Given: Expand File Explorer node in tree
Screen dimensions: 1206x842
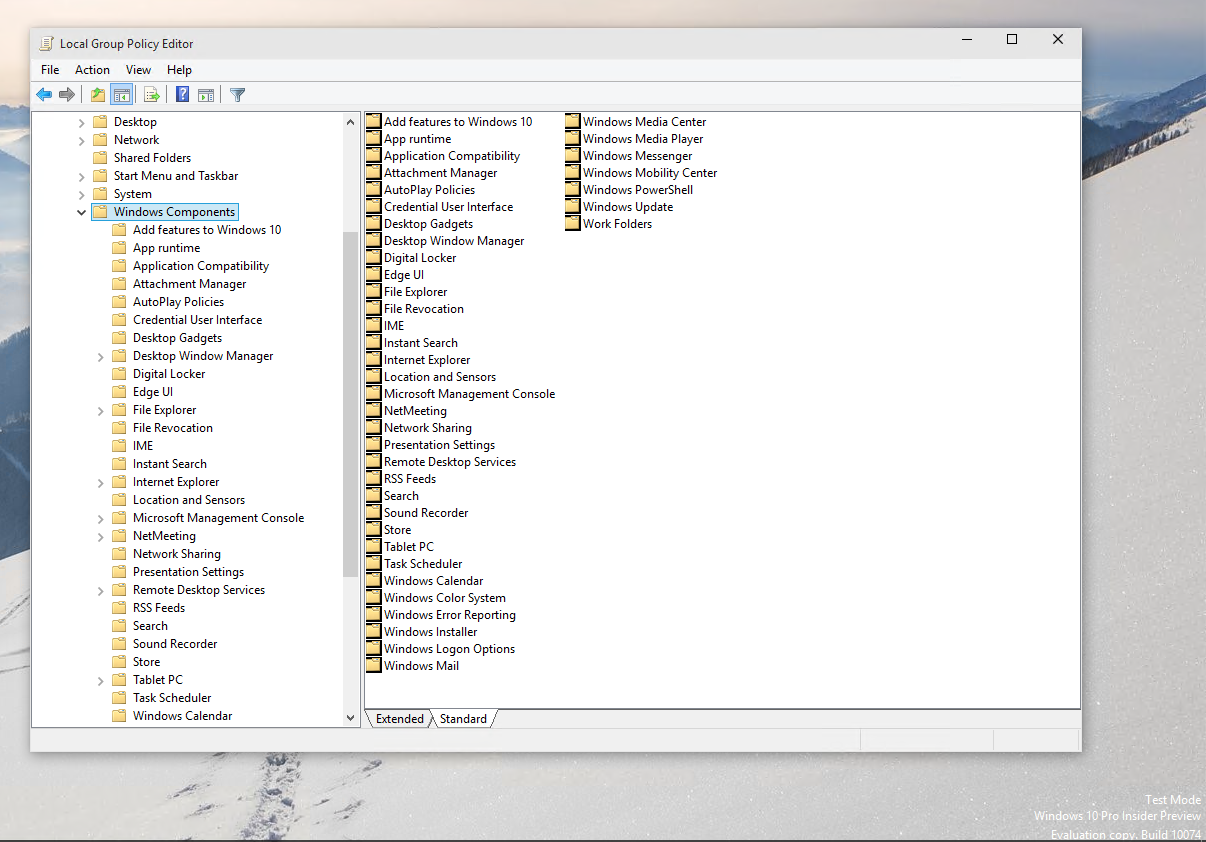Looking at the screenshot, I should (101, 410).
